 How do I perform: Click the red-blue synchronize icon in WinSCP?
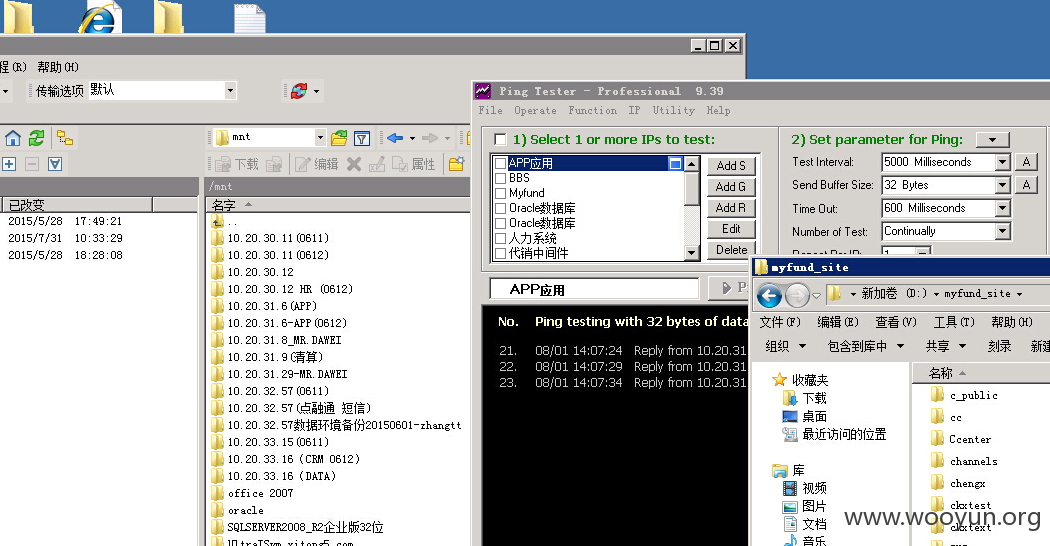point(299,90)
